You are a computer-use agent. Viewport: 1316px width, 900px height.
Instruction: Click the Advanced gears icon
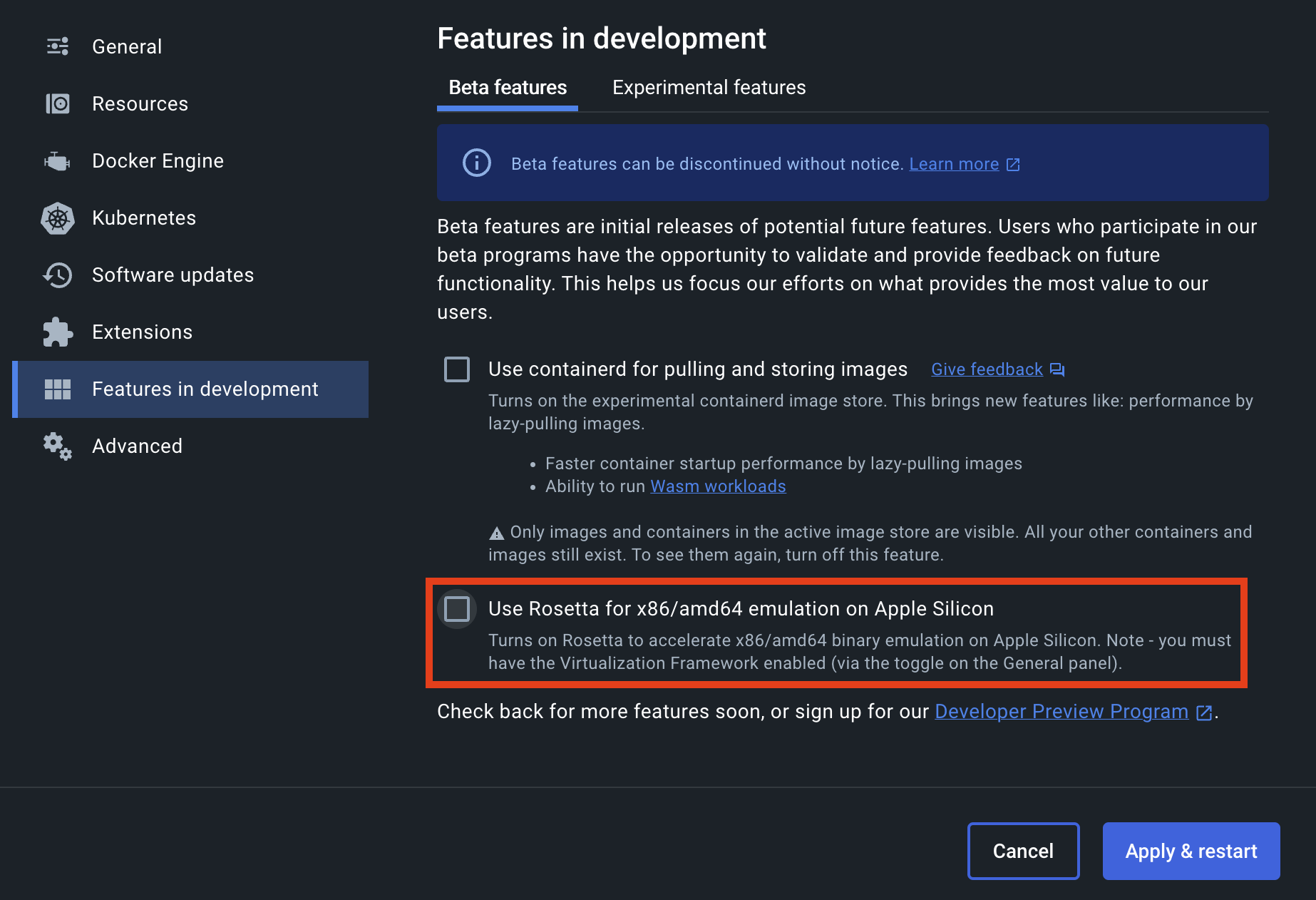pos(58,446)
